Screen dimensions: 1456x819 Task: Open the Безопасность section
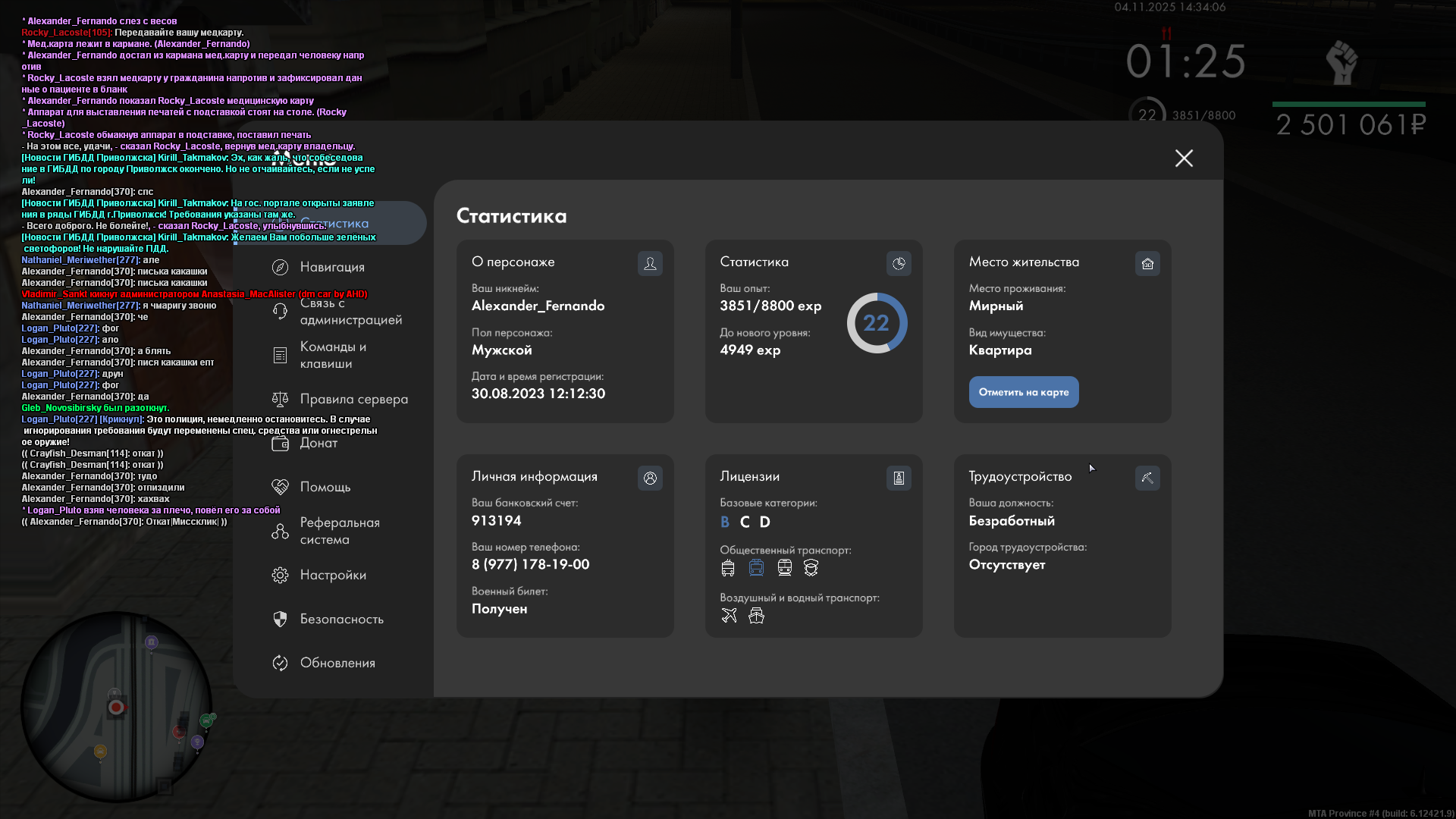pos(340,619)
